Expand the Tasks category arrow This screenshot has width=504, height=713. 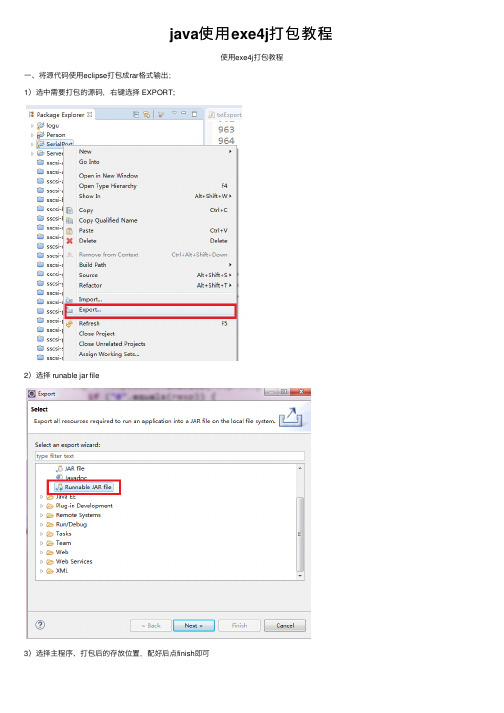pos(41,534)
